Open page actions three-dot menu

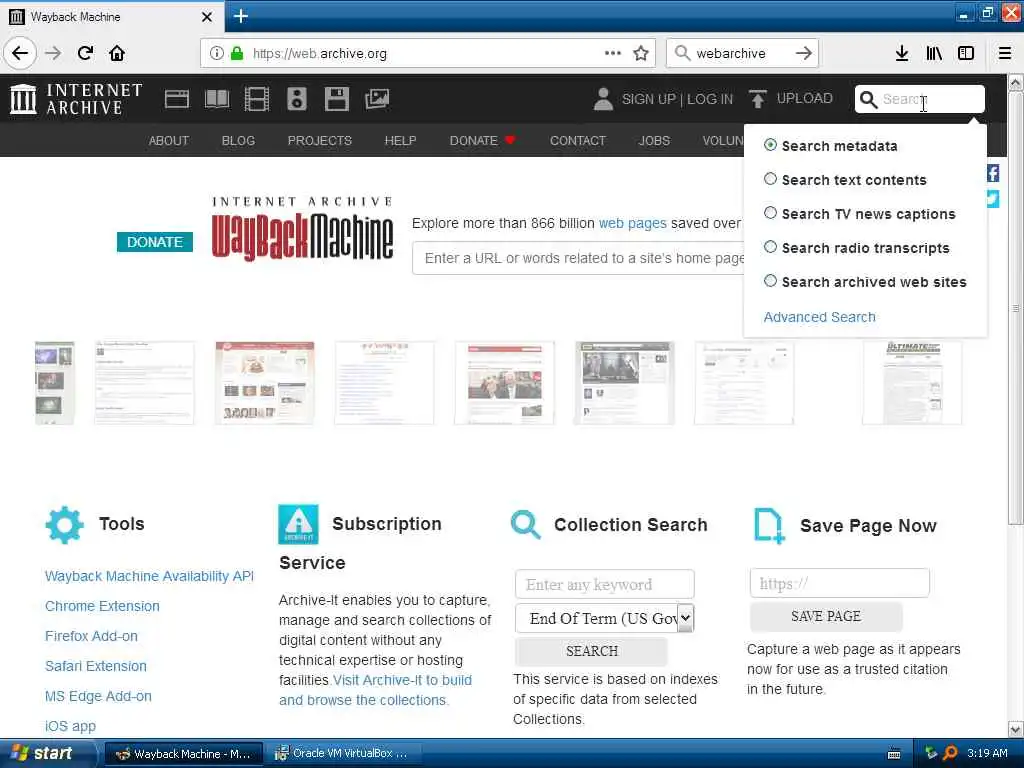click(613, 53)
